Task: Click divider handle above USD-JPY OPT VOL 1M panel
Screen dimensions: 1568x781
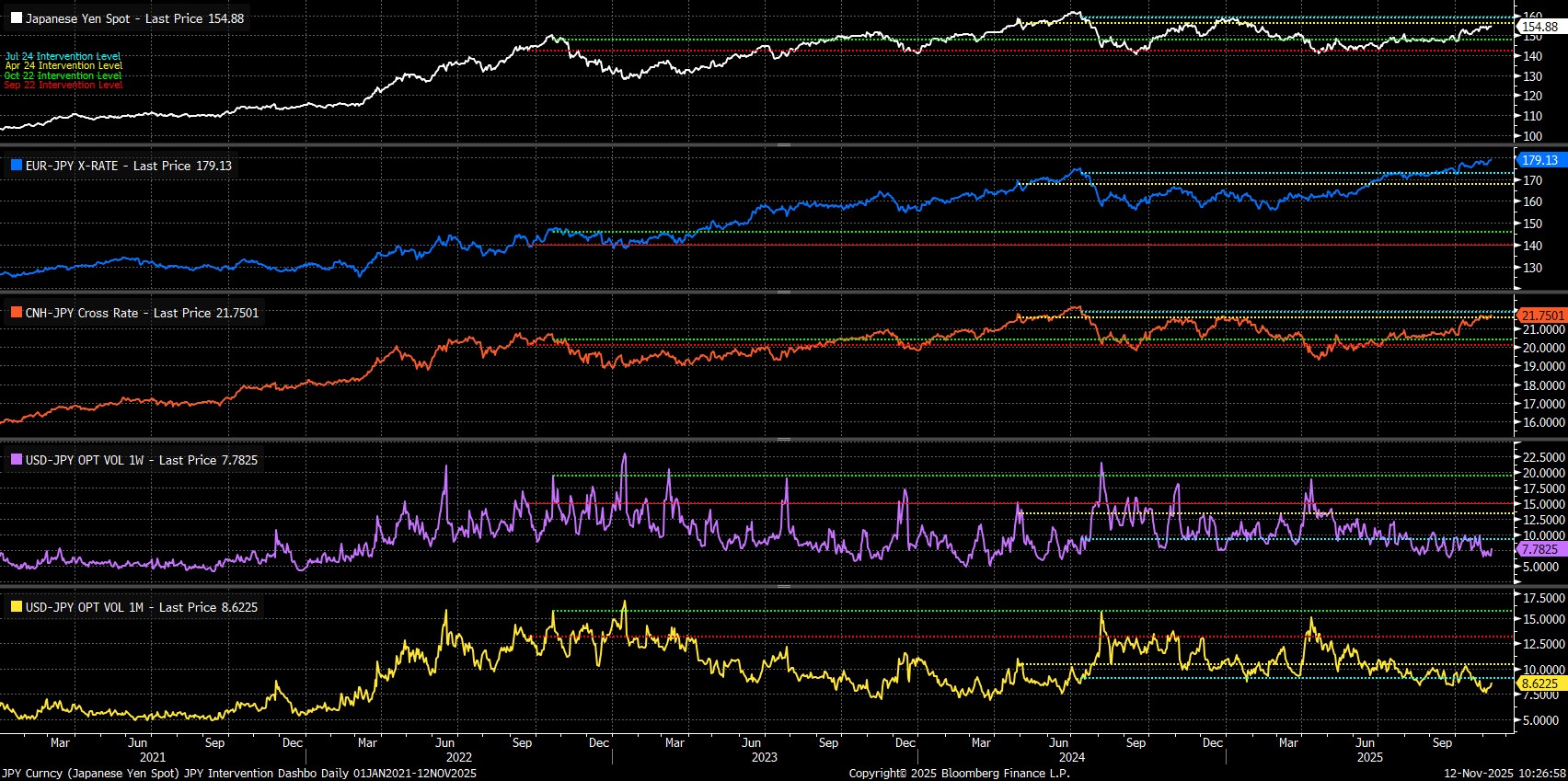Action: [x=784, y=586]
